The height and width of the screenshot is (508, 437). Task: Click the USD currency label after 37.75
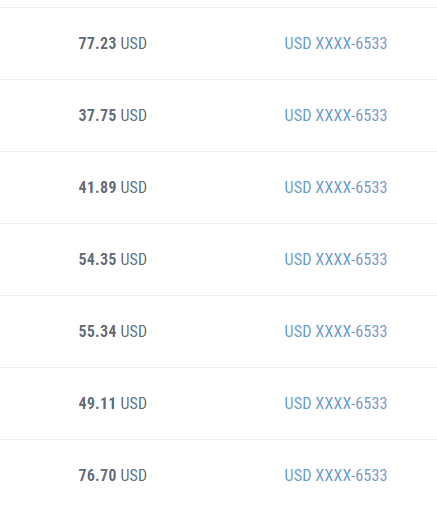[134, 115]
